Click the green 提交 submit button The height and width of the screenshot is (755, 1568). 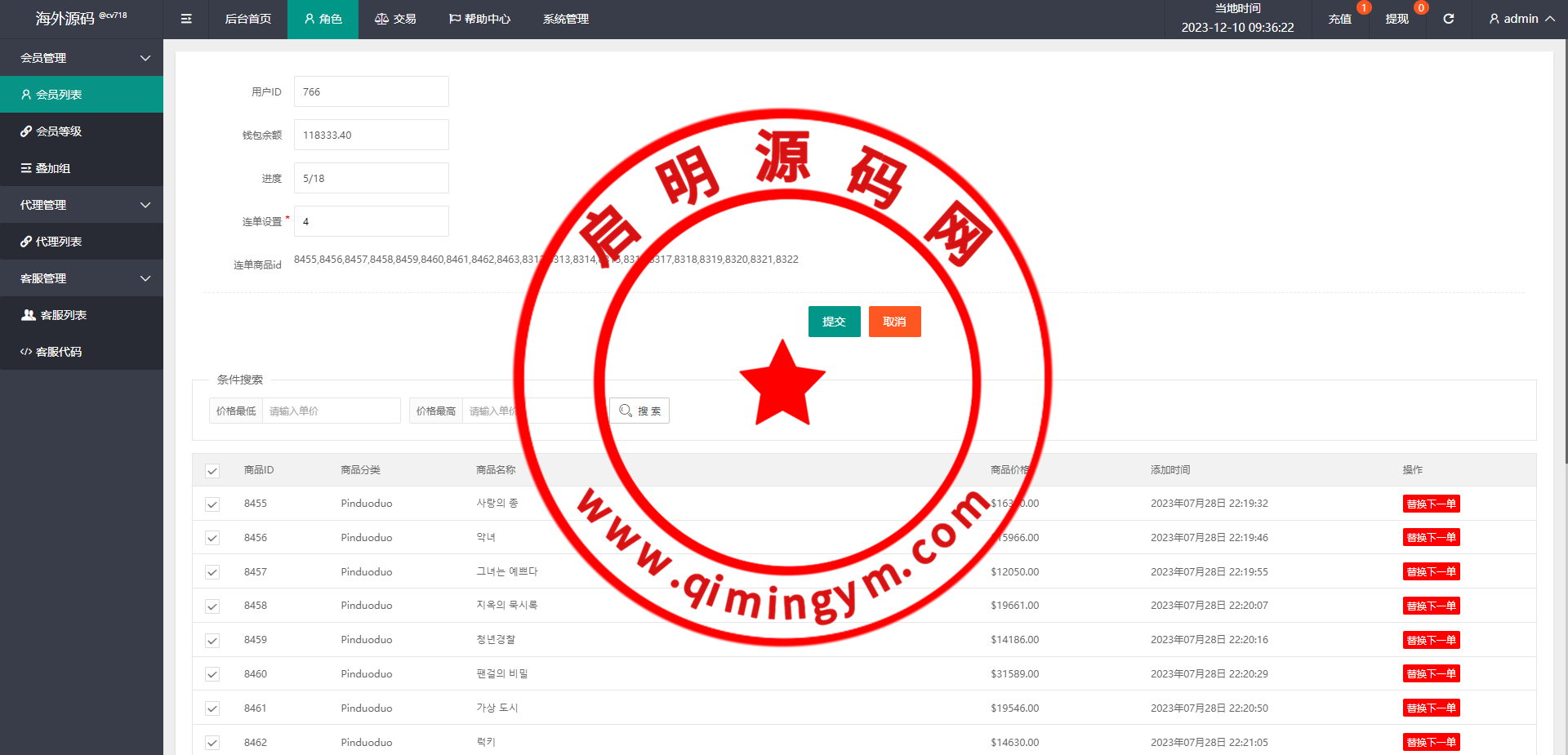click(834, 322)
